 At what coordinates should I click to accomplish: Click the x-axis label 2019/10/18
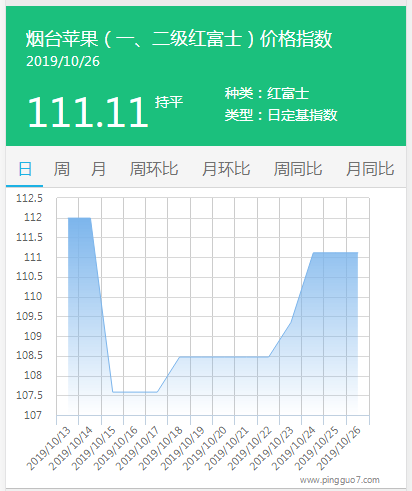coord(160,448)
